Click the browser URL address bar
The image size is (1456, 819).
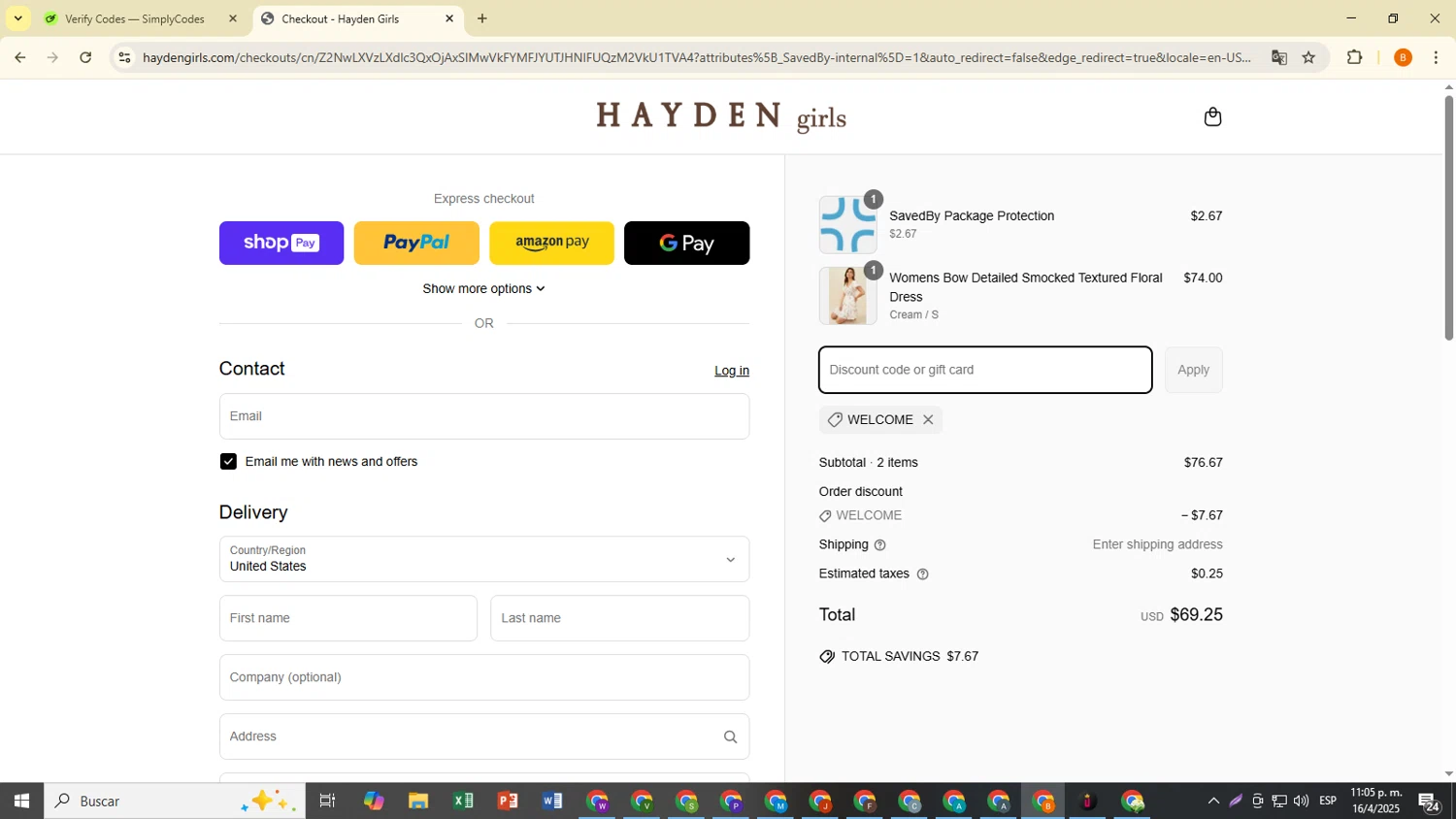697,57
